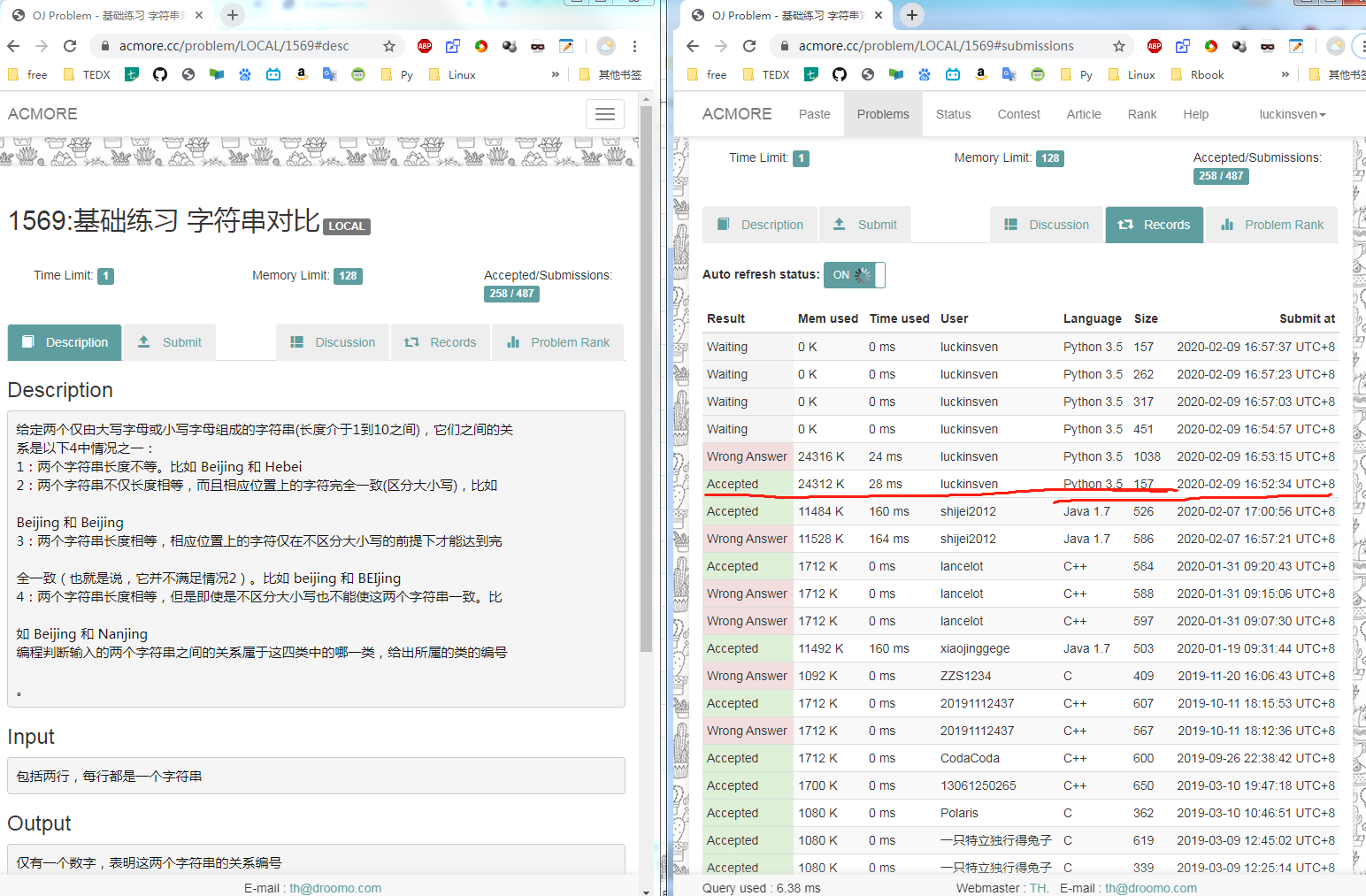
Task: Open Rank in the ACMORE navbar
Action: 1142,114
